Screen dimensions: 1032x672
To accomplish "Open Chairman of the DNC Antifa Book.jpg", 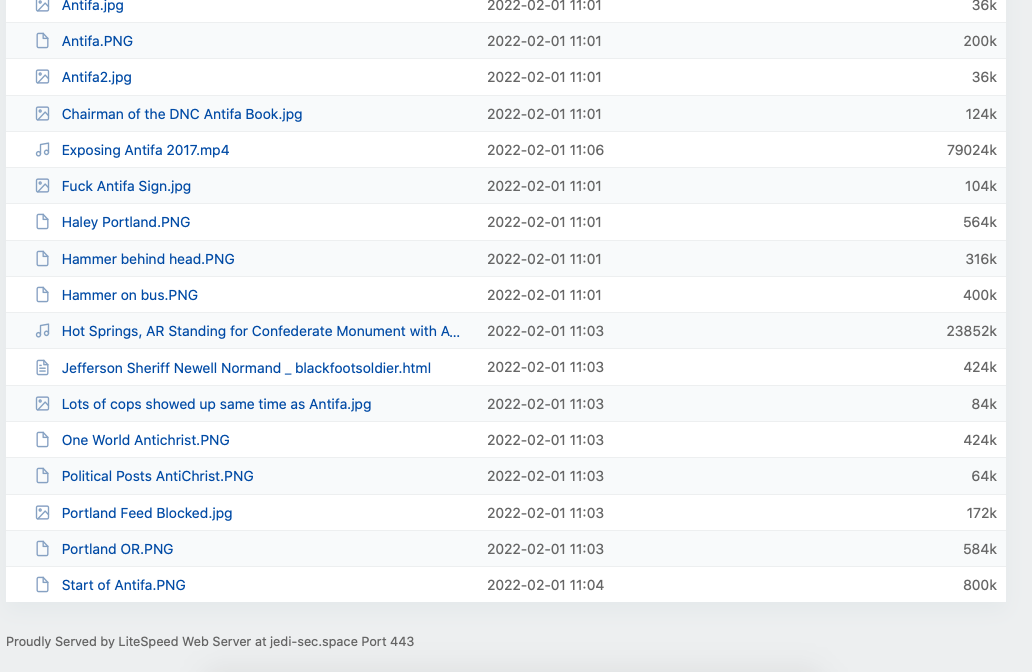I will click(182, 114).
